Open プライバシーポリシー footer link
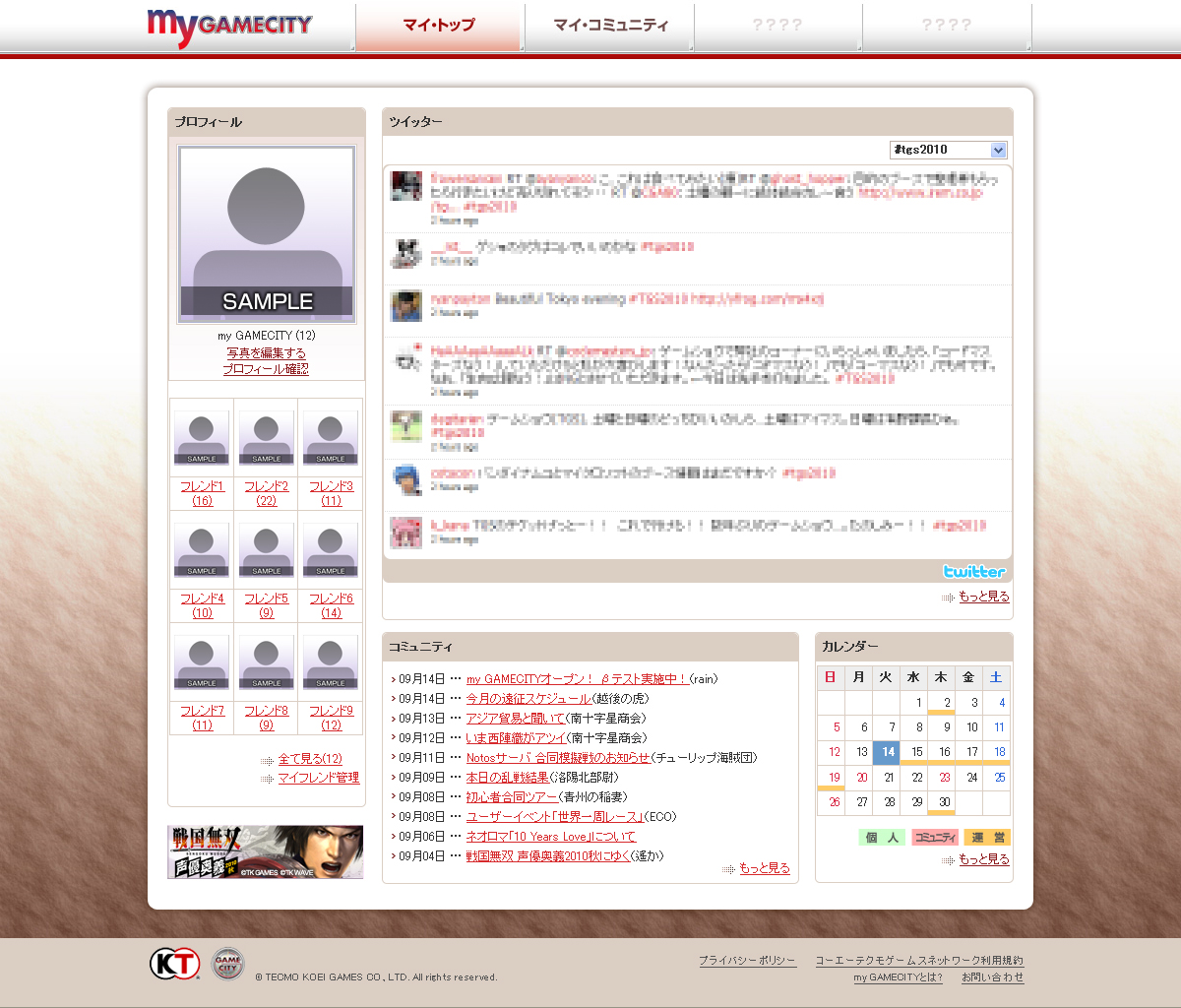 click(x=747, y=961)
